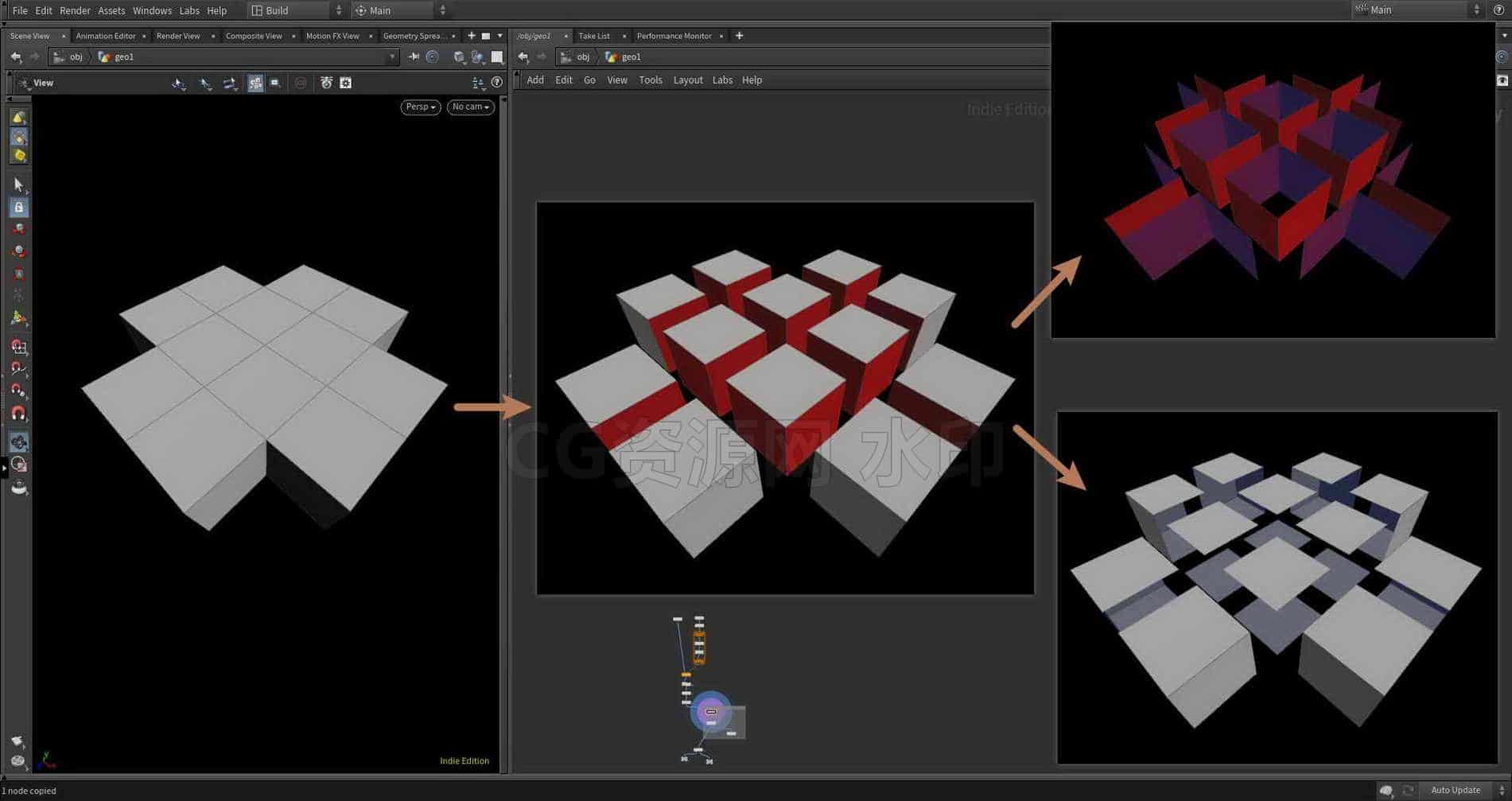Click the display options gear icon in viewport toolbar
Viewport: 1512px width, 801px height.
(x=345, y=83)
